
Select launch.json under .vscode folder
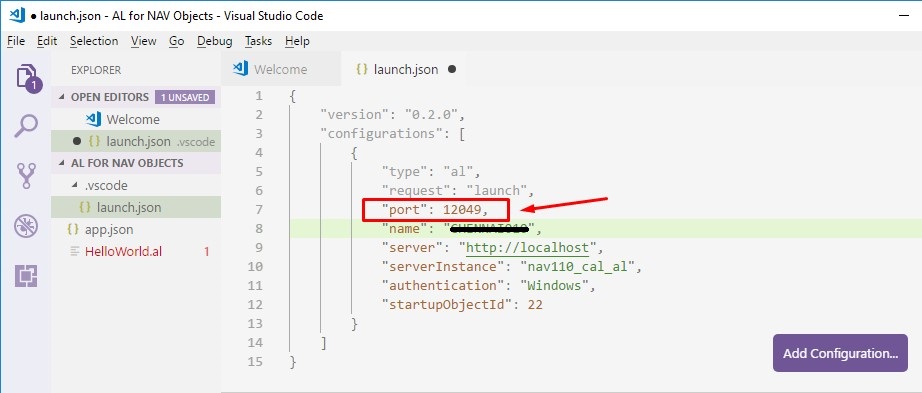coord(136,208)
